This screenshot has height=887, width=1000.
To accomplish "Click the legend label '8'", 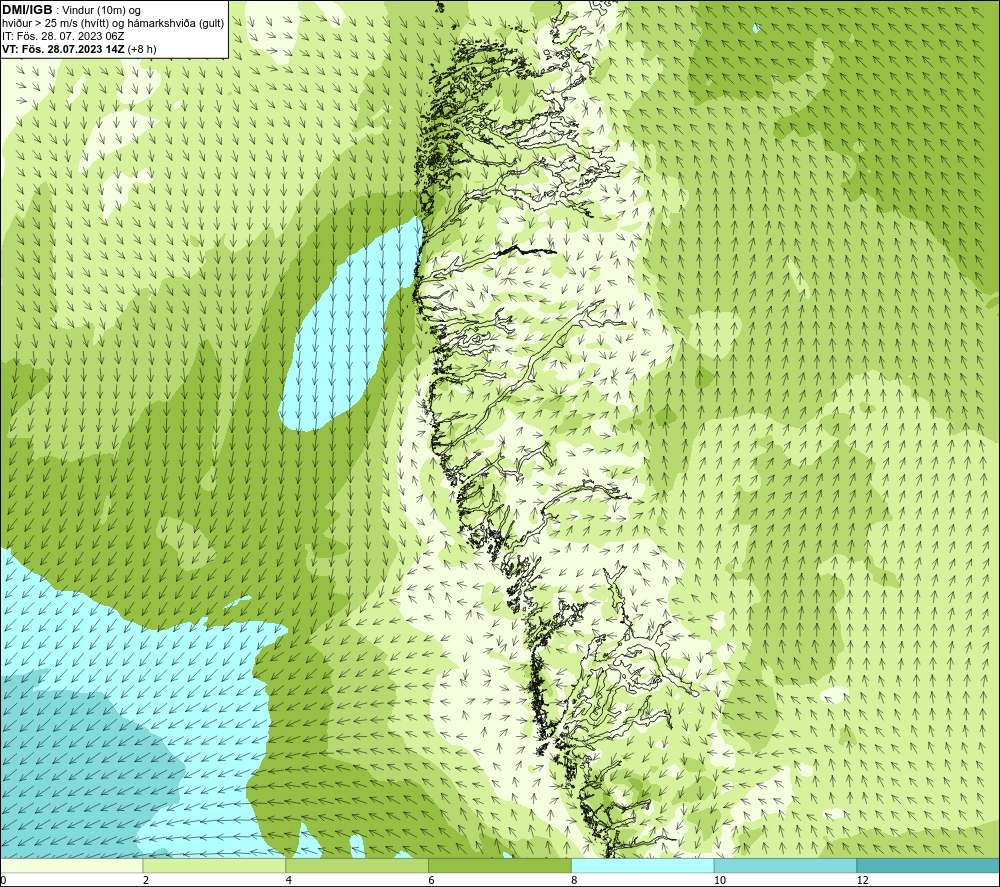I will coord(575,880).
